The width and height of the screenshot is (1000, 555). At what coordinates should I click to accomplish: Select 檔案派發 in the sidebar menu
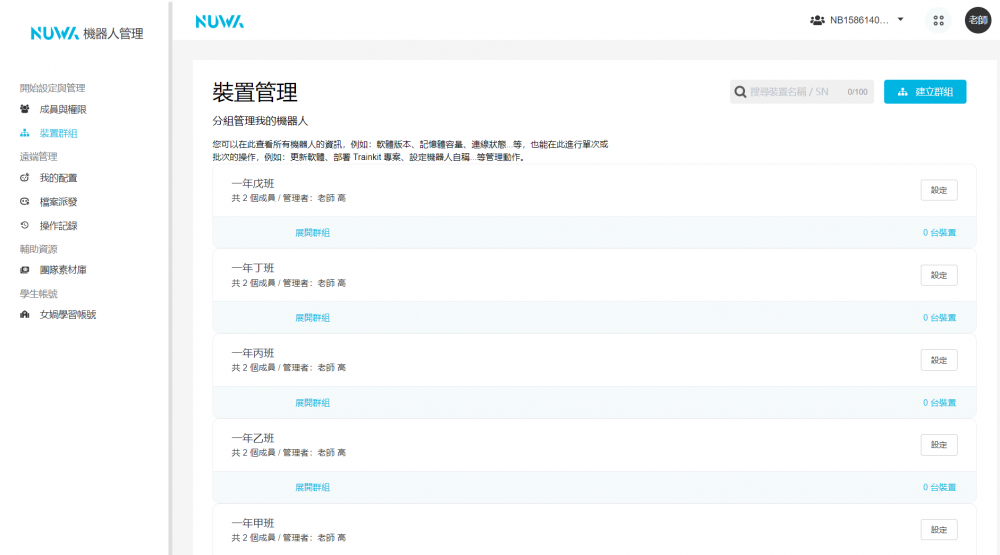(58, 202)
